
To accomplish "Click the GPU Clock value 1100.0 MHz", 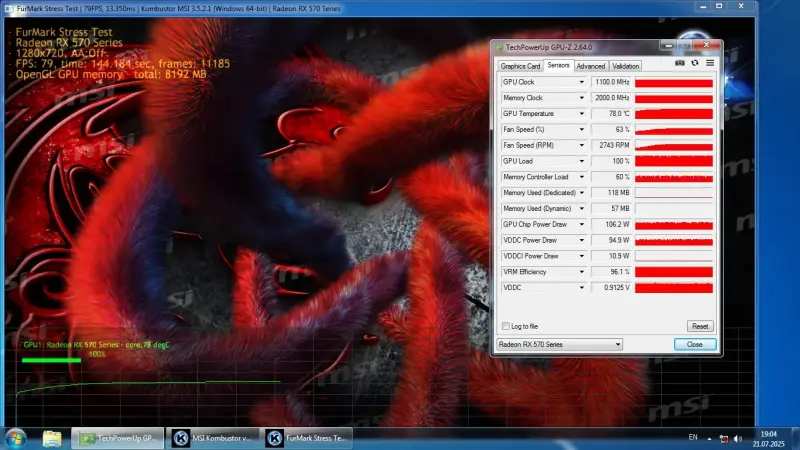I will coord(611,82).
